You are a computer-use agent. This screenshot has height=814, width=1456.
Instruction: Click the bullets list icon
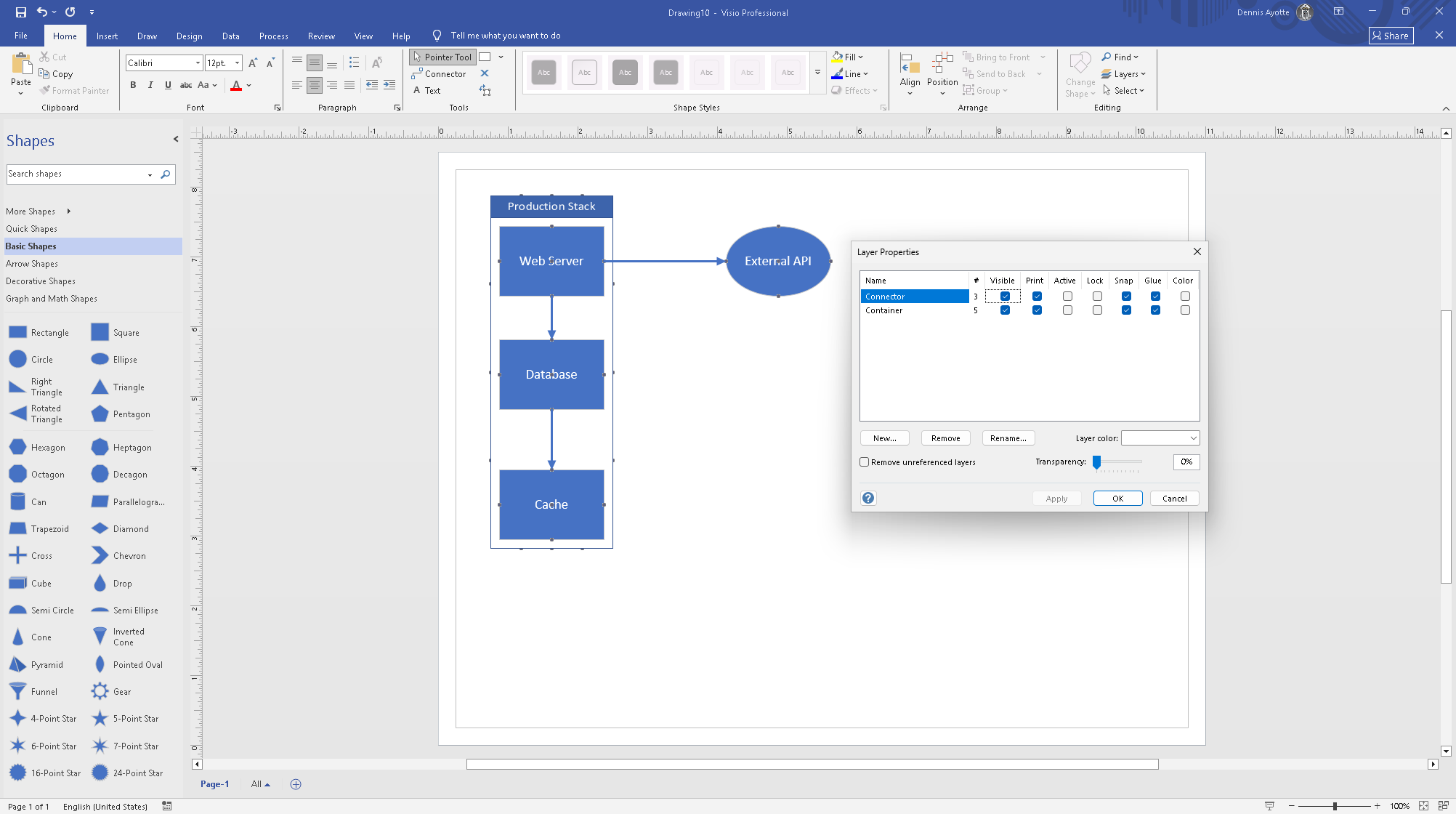tap(355, 63)
